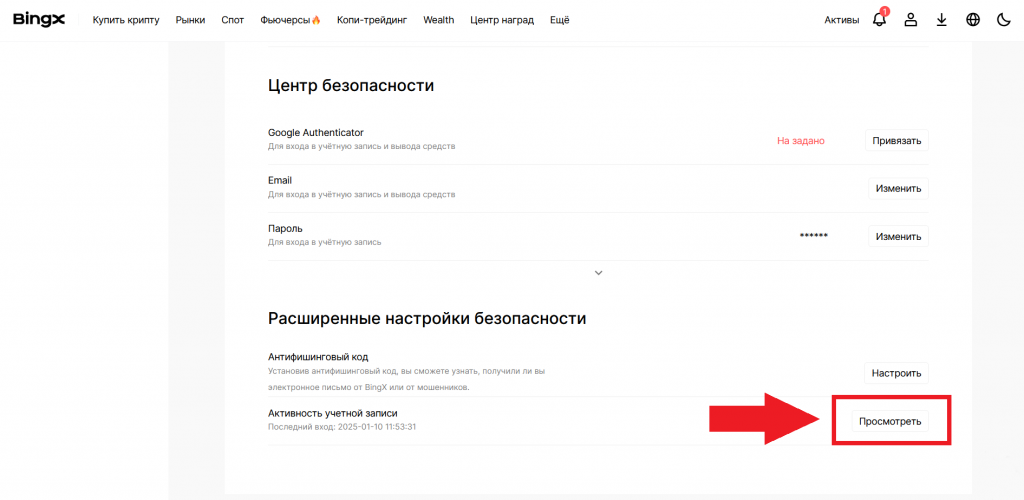Open the Wealth menu item
Image resolution: width=1024 pixels, height=500 pixels.
coord(439,20)
